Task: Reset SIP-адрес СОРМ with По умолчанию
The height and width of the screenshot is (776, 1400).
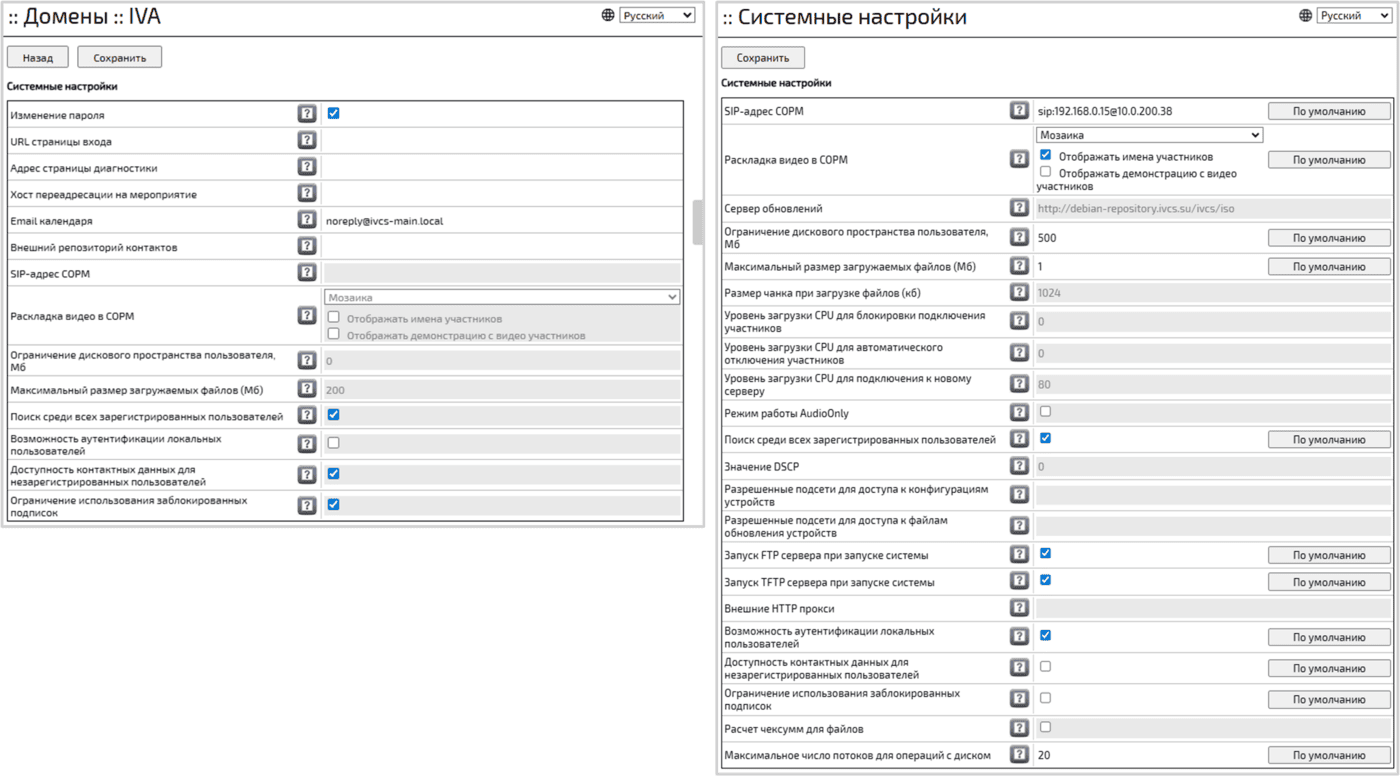Action: point(1329,111)
